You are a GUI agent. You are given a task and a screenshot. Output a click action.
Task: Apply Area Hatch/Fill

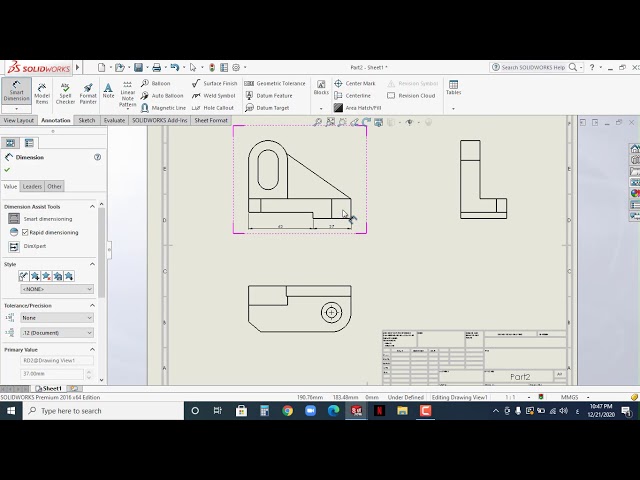click(358, 108)
